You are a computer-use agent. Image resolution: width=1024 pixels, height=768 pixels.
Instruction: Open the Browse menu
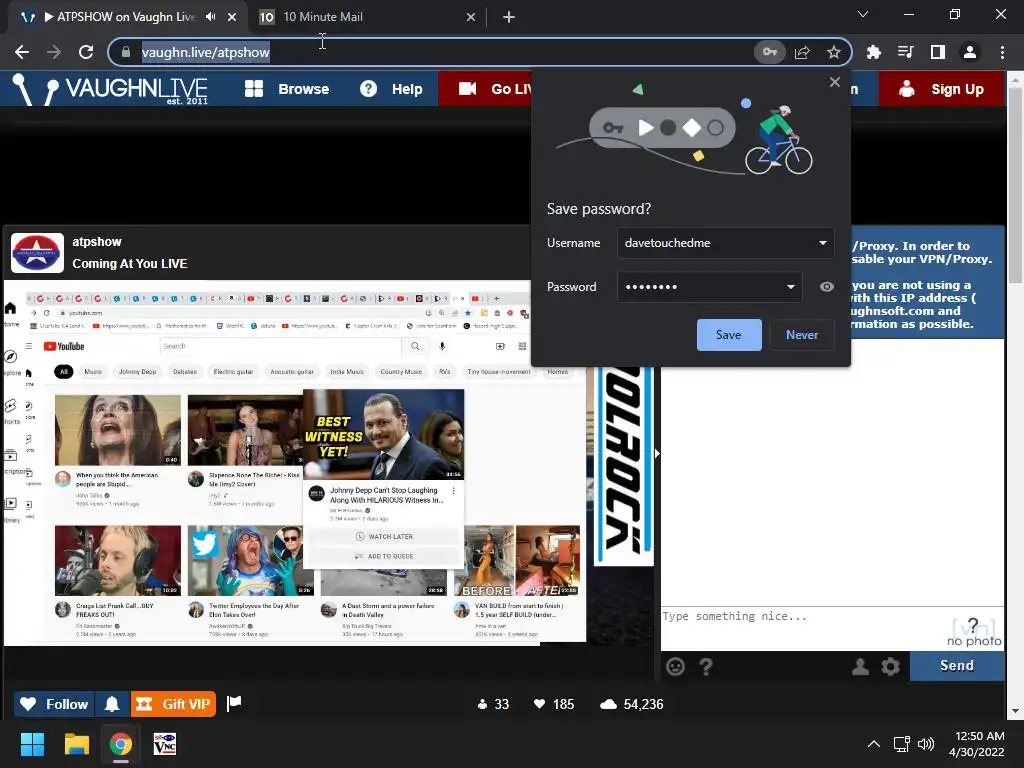[x=287, y=89]
